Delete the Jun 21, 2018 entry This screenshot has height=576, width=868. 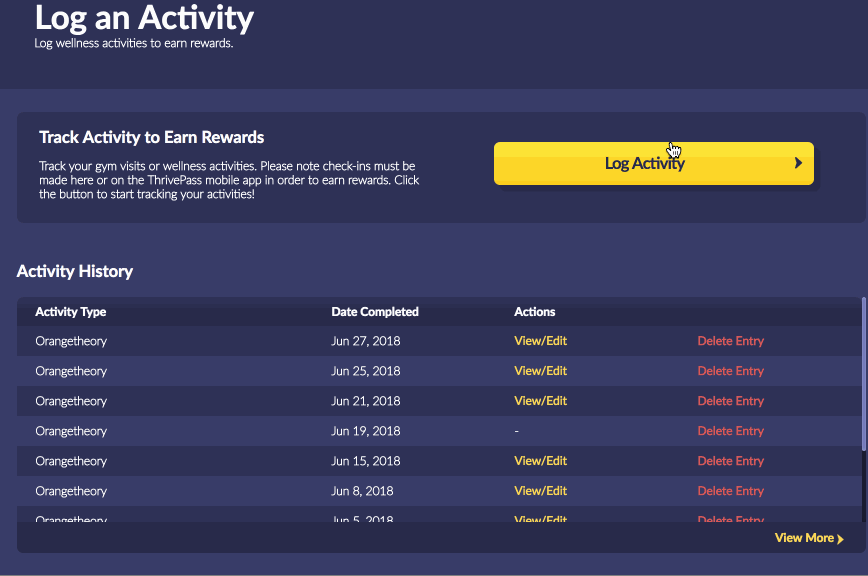730,401
